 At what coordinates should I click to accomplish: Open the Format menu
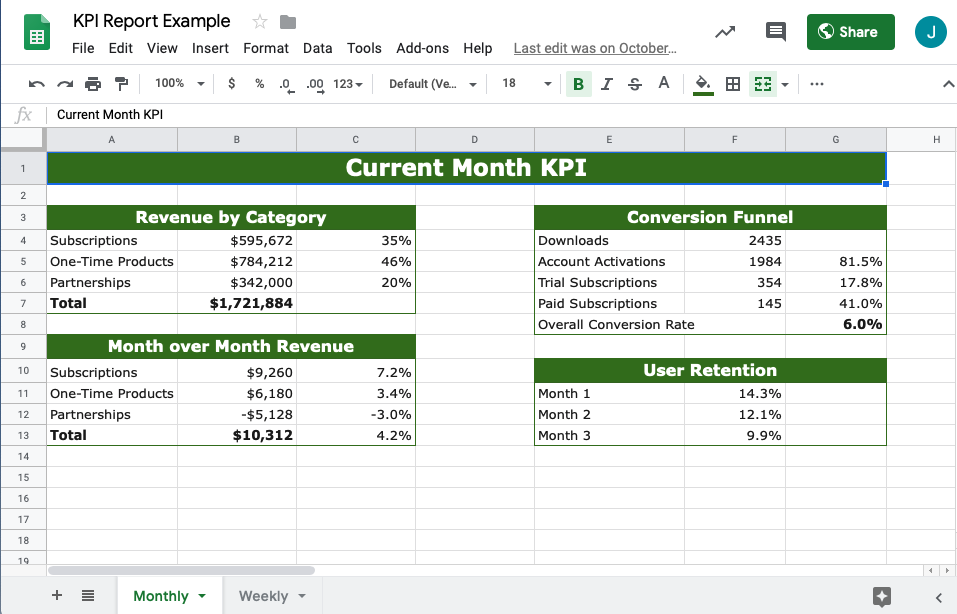click(x=265, y=48)
